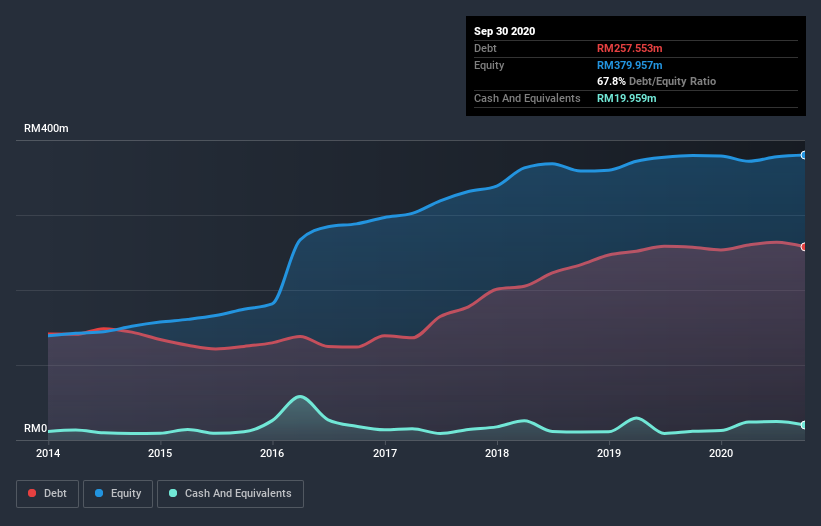The width and height of the screenshot is (821, 526).
Task: Select the Cash end-of-line data point marker
Action: coord(804,425)
